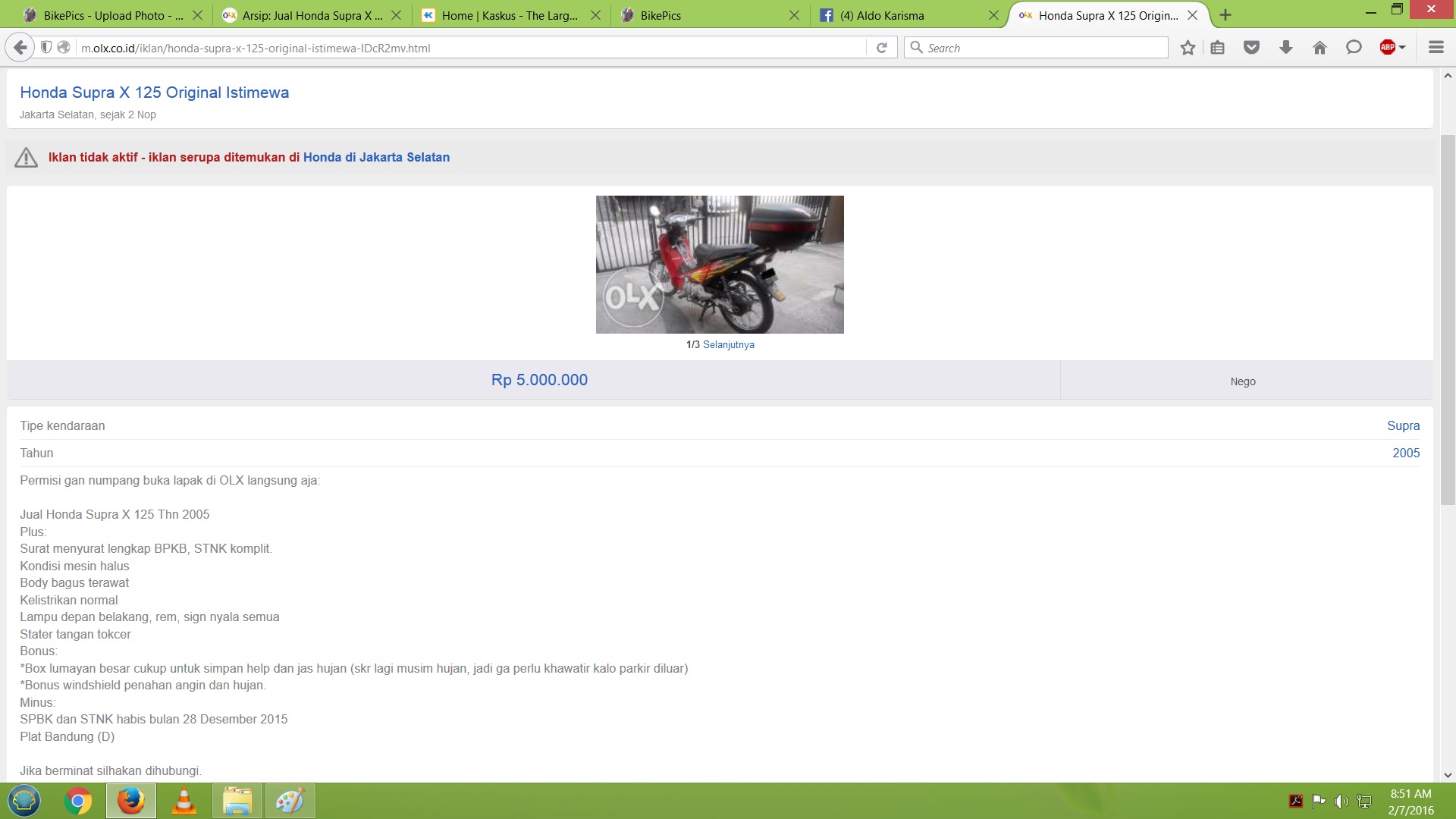Click Selanjutnya next photo link
This screenshot has height=819, width=1456.
click(728, 344)
